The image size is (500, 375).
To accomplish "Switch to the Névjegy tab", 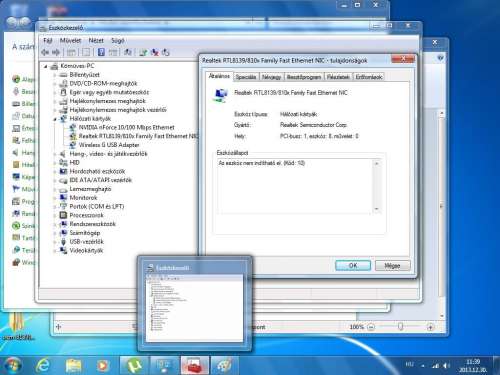I will coord(271,77).
